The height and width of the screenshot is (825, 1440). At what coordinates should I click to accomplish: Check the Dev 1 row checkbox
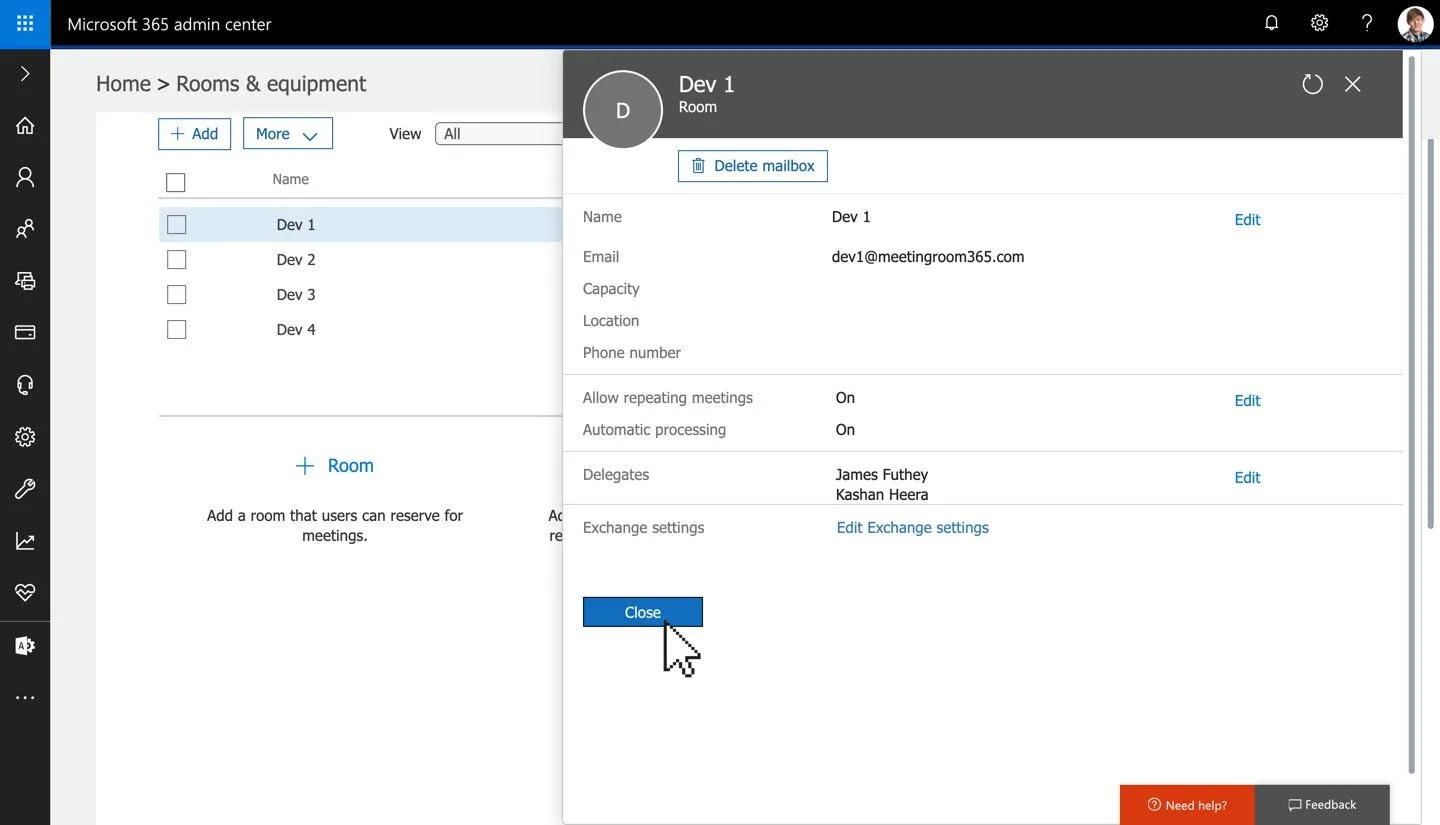click(177, 225)
